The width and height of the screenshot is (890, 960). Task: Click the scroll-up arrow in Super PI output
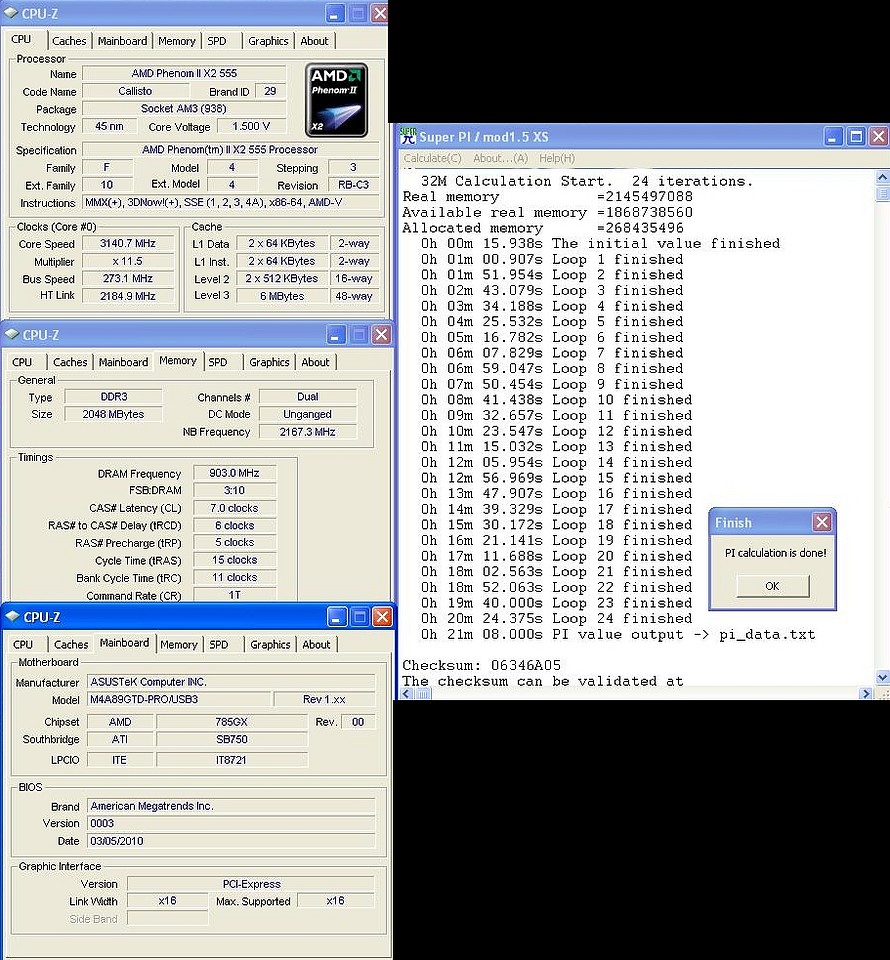click(x=881, y=177)
